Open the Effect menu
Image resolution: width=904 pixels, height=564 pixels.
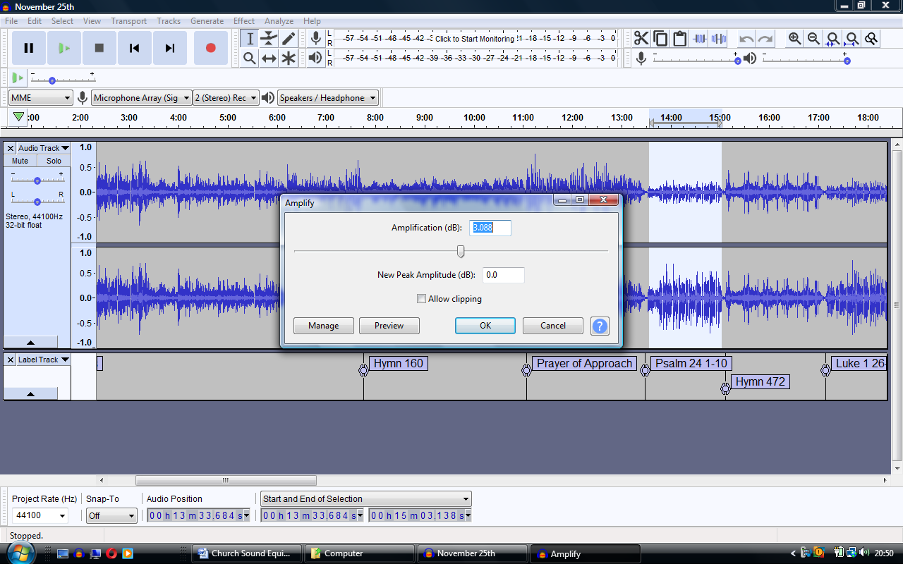coord(244,21)
